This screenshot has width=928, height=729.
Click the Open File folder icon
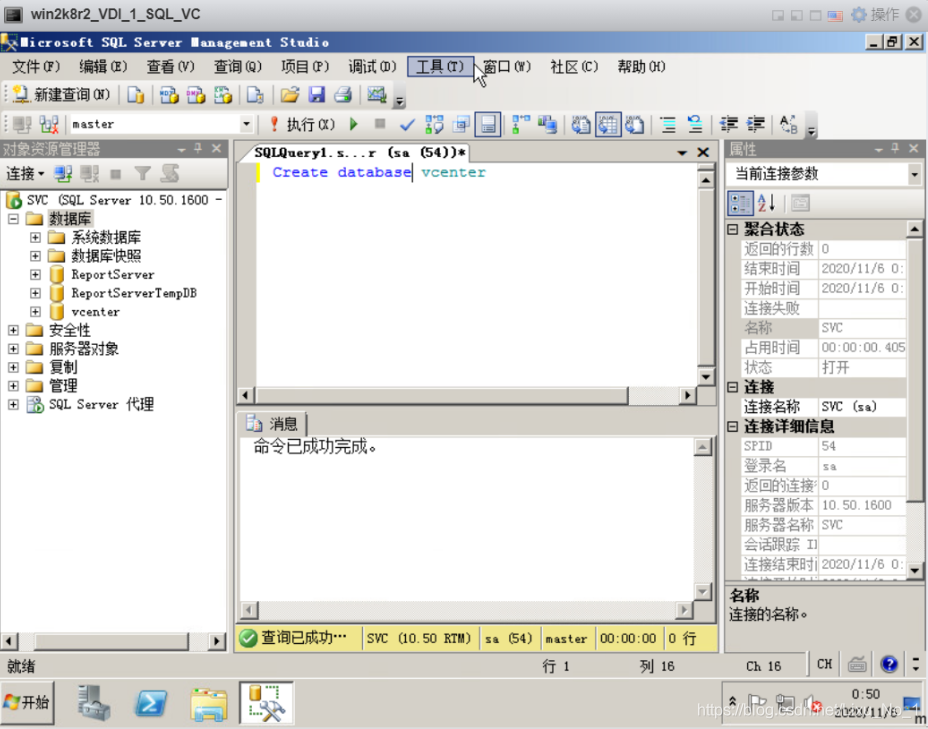pos(289,95)
